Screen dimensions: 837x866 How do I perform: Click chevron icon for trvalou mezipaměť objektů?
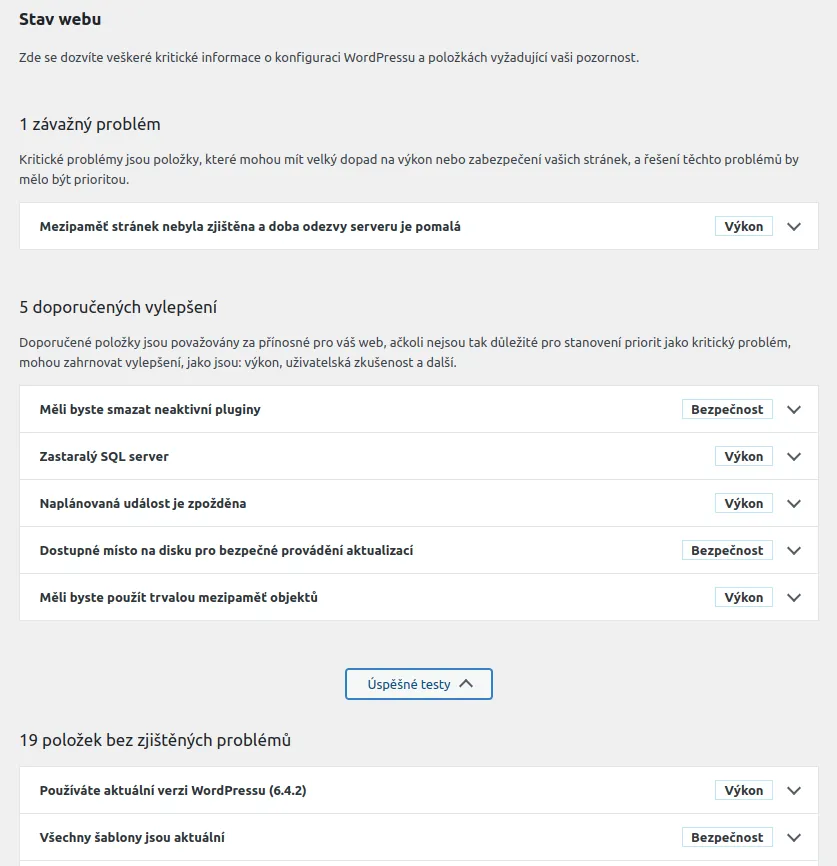tap(794, 597)
